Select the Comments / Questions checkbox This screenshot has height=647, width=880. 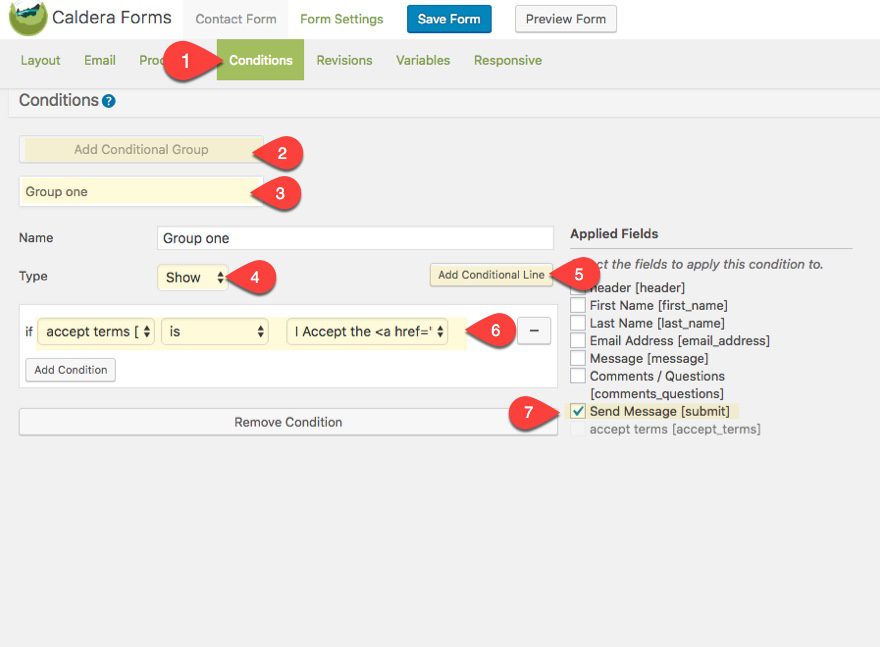(x=578, y=376)
